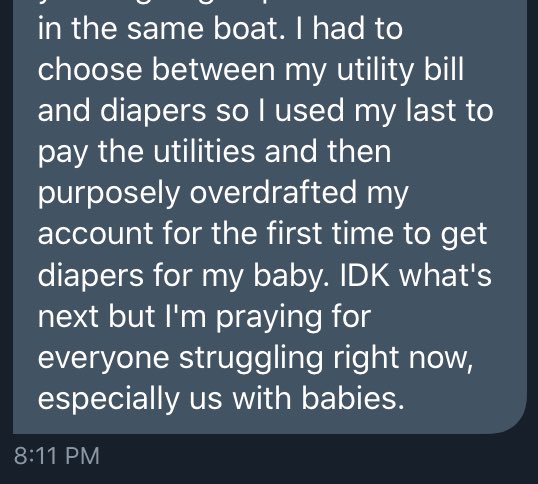The image size is (538, 484).
Task: Tap the words 'used my last to'
Action: click(x=384, y=112)
